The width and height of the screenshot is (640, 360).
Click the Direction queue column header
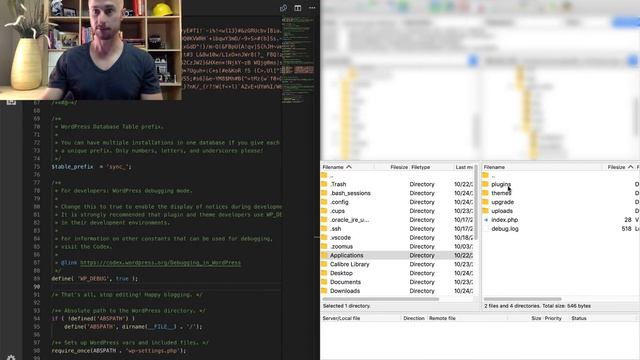point(414,318)
